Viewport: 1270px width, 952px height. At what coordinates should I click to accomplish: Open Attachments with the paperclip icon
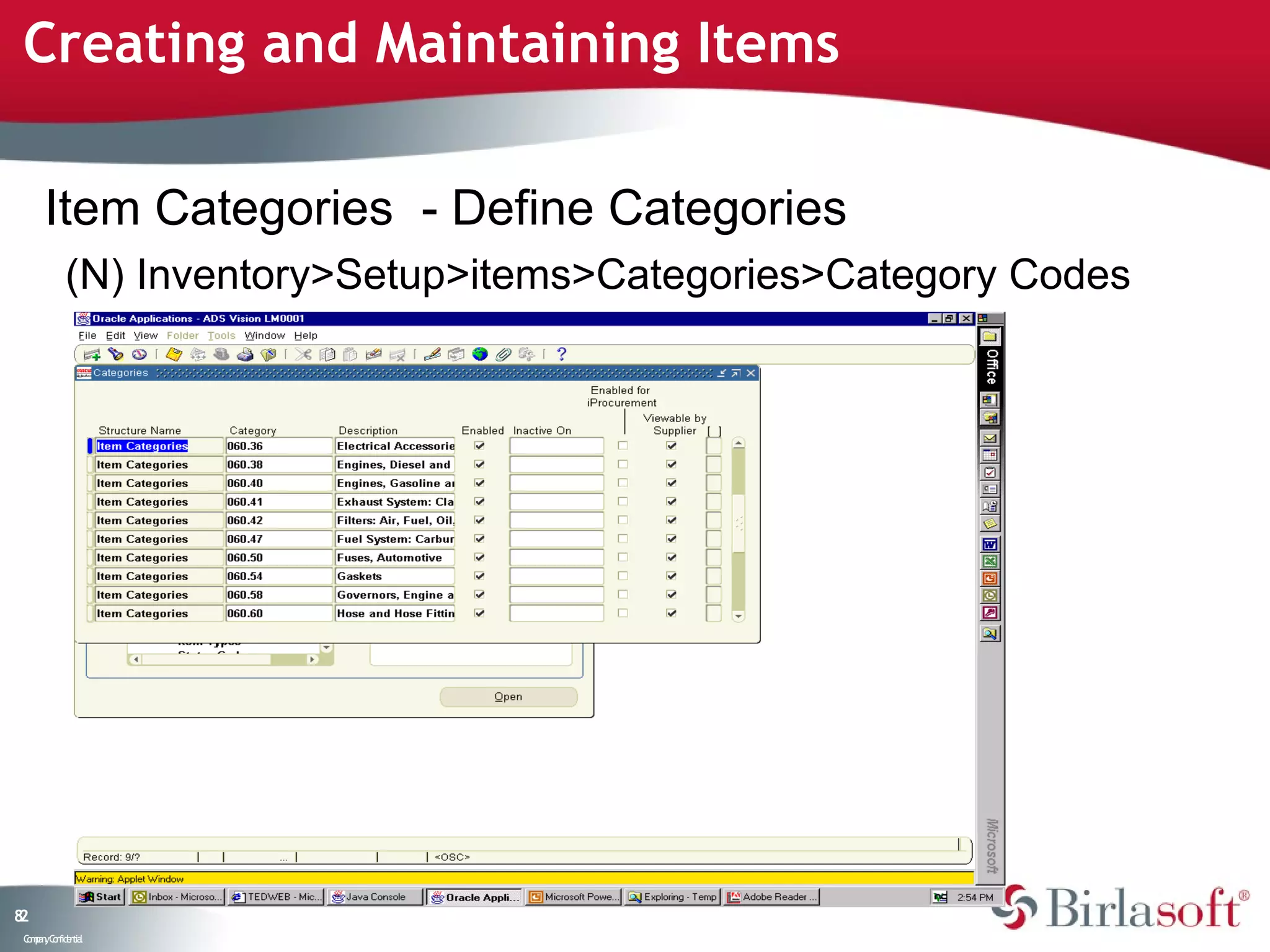[503, 354]
